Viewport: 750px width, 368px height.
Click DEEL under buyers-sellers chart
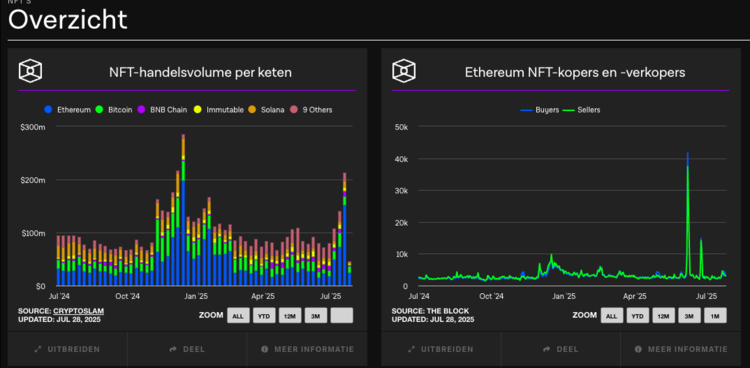(561, 349)
